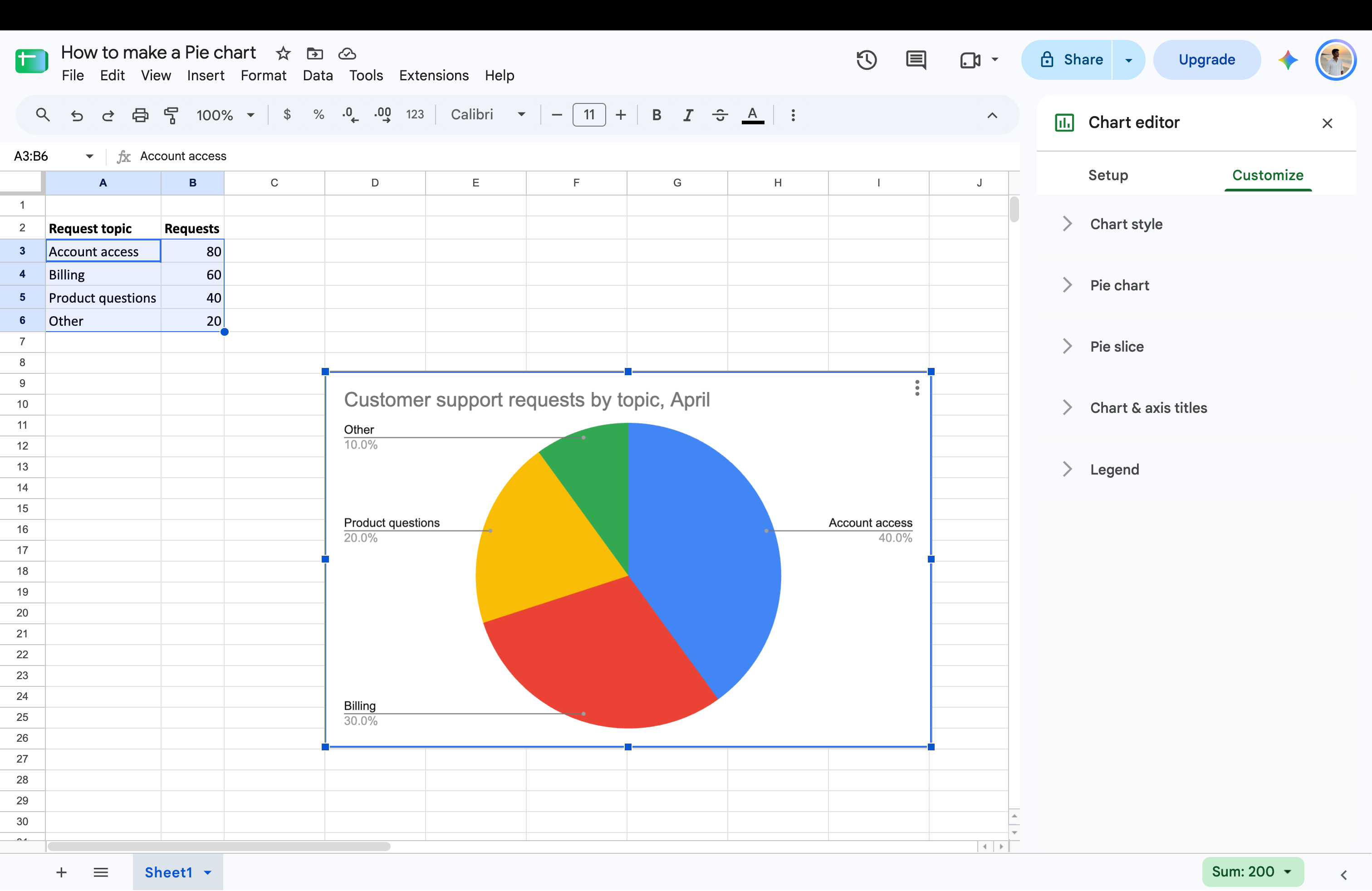Screen dimensions: 1372x891
Task: Open the comments panel icon
Action: 916,60
